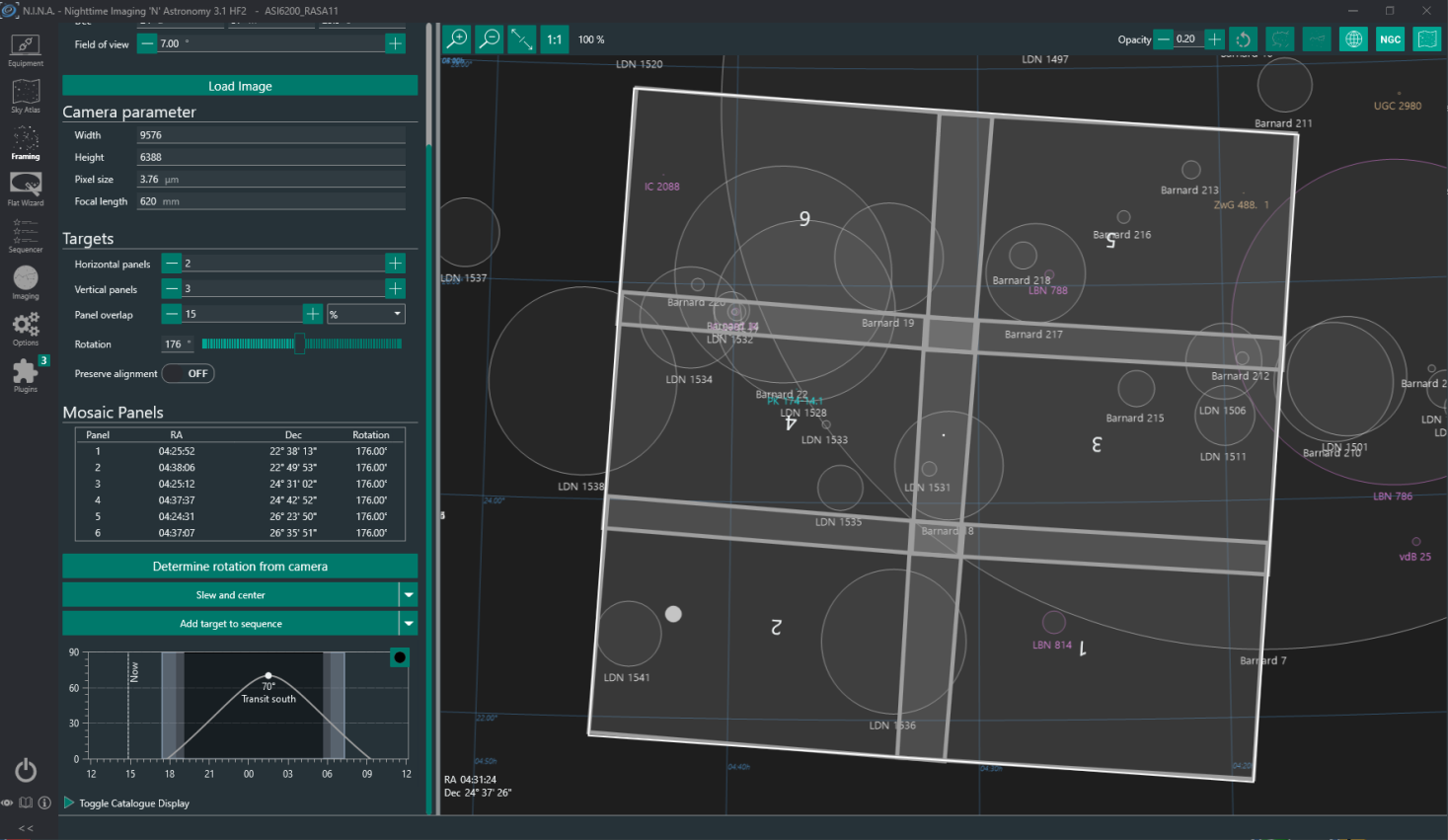This screenshot has height=840, width=1448.
Task: Click the camera Height field 6388
Action: pos(270,157)
